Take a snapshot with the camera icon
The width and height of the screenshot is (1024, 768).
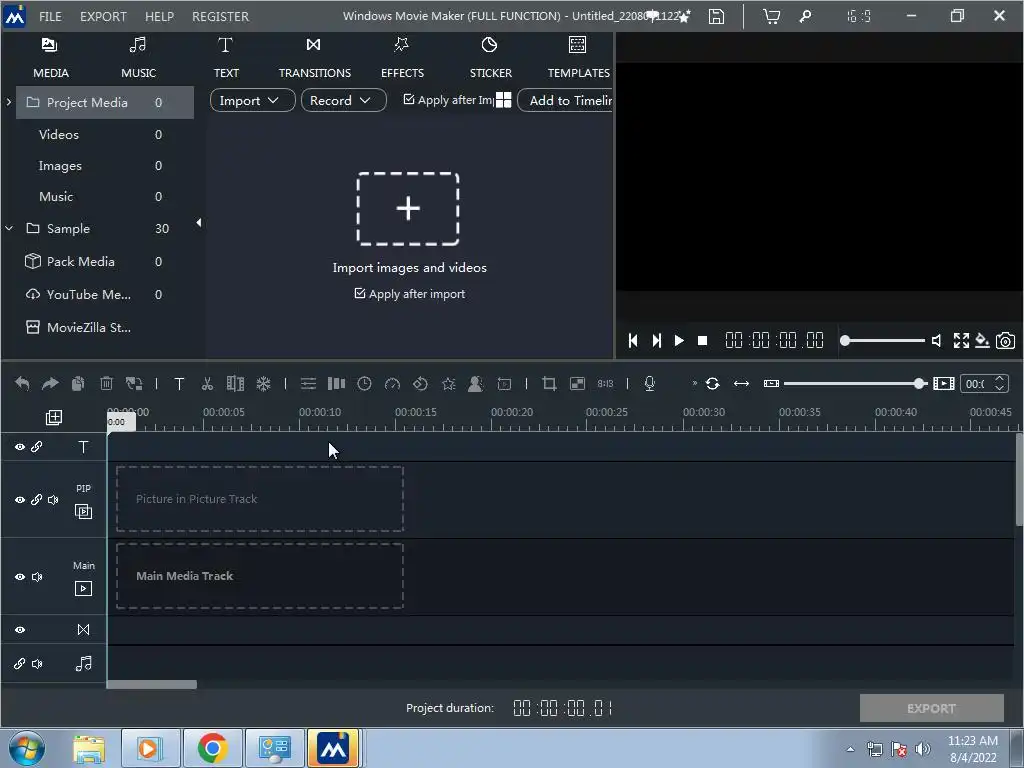pyautogui.click(x=1006, y=340)
